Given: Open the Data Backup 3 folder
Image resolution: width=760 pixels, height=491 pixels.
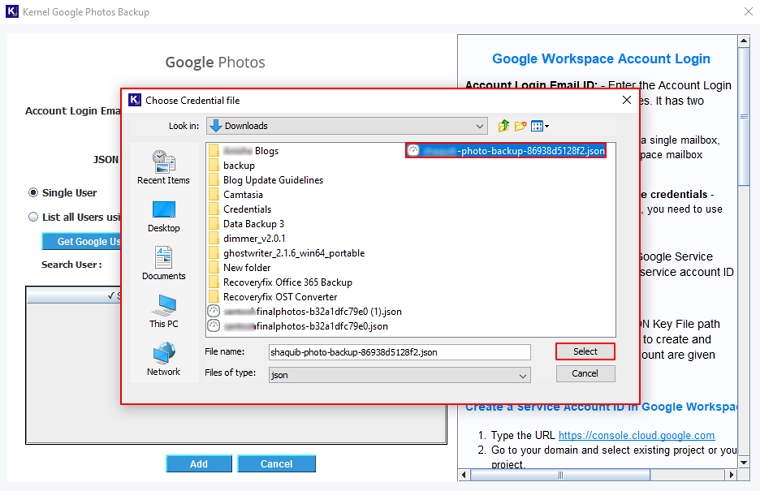Looking at the screenshot, I should tap(253, 224).
